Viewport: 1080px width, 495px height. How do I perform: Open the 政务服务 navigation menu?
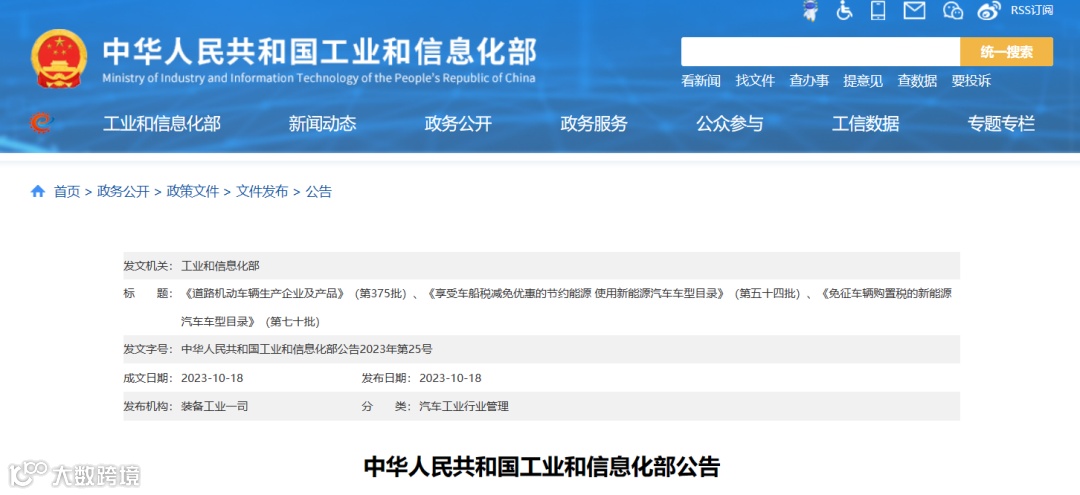click(594, 124)
